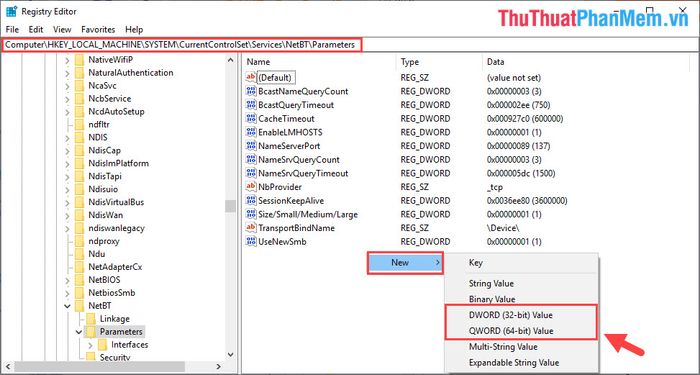Viewport: 700px width, 375px height.
Task: Click the BcastQueryTimeout DWORD icon
Action: [251, 105]
